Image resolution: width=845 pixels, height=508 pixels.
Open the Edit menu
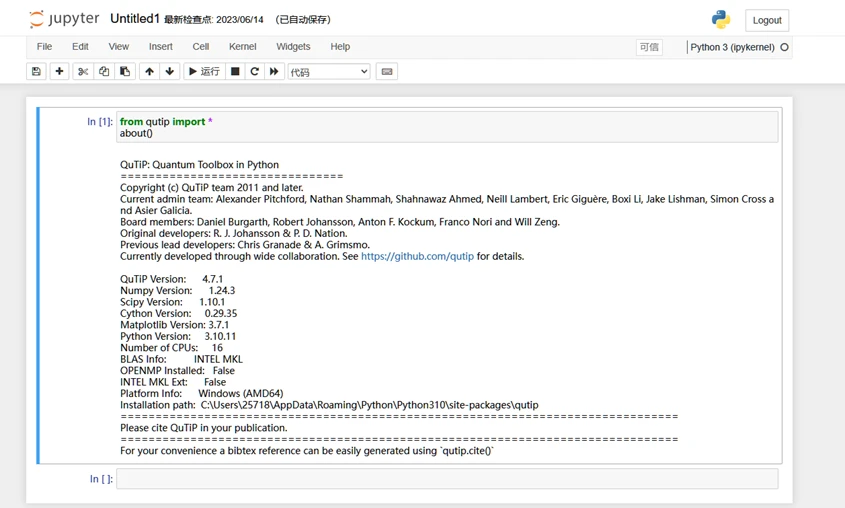pos(80,46)
